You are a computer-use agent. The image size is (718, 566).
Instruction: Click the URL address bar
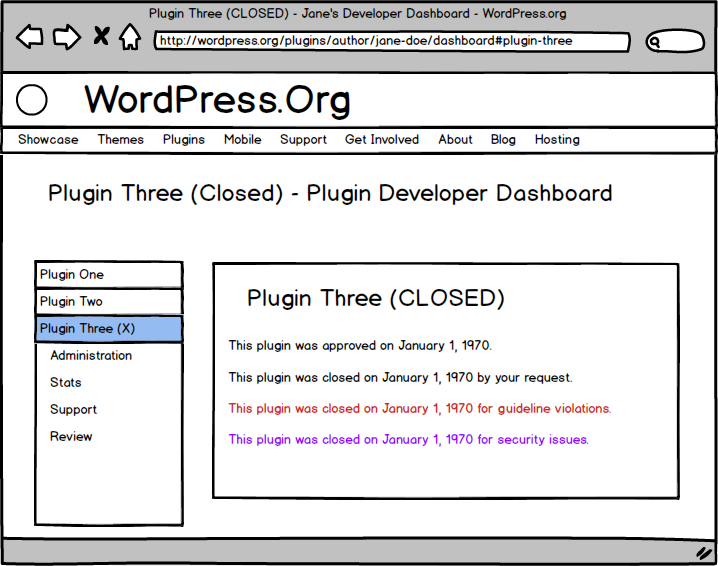click(x=392, y=42)
